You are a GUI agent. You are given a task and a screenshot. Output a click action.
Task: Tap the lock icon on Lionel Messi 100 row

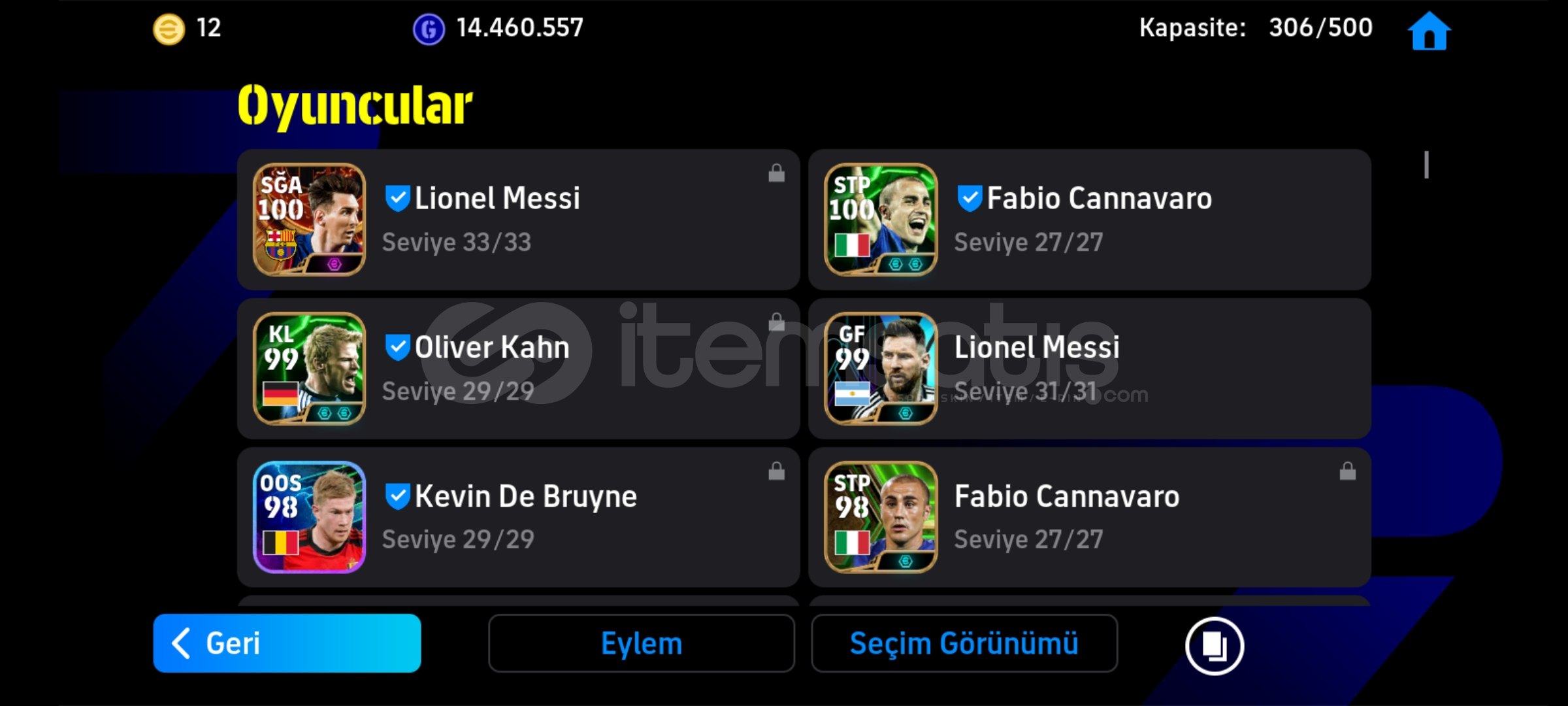pyautogui.click(x=776, y=173)
